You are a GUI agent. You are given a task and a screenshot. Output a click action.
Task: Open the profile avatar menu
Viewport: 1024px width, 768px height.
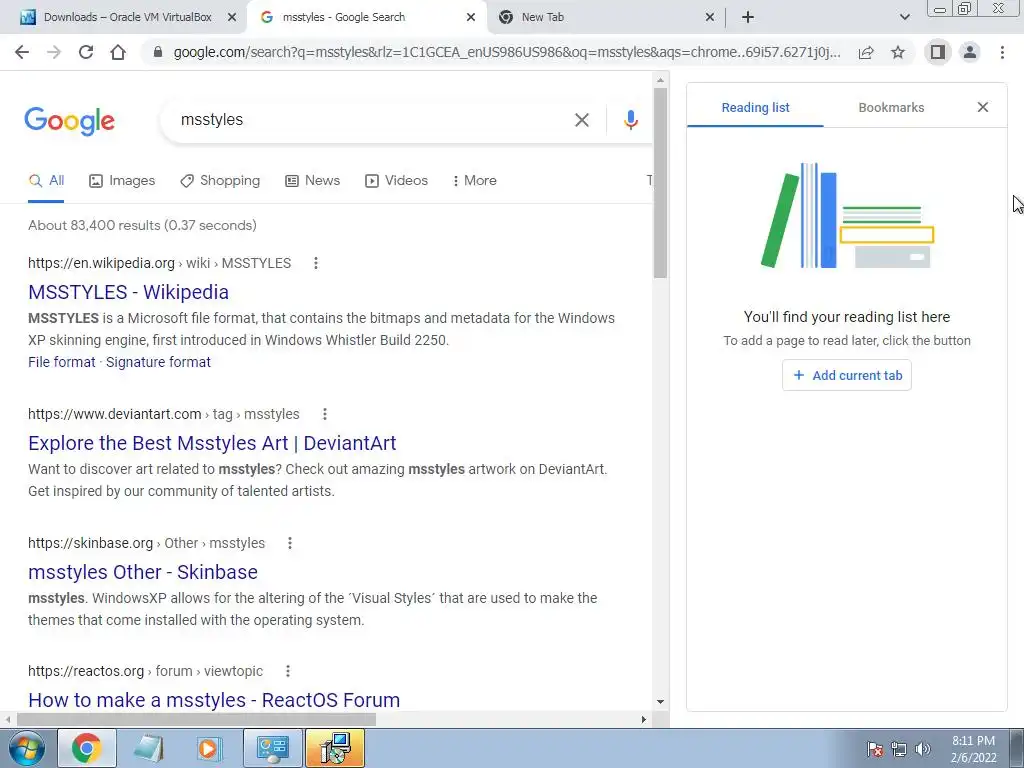(x=970, y=52)
